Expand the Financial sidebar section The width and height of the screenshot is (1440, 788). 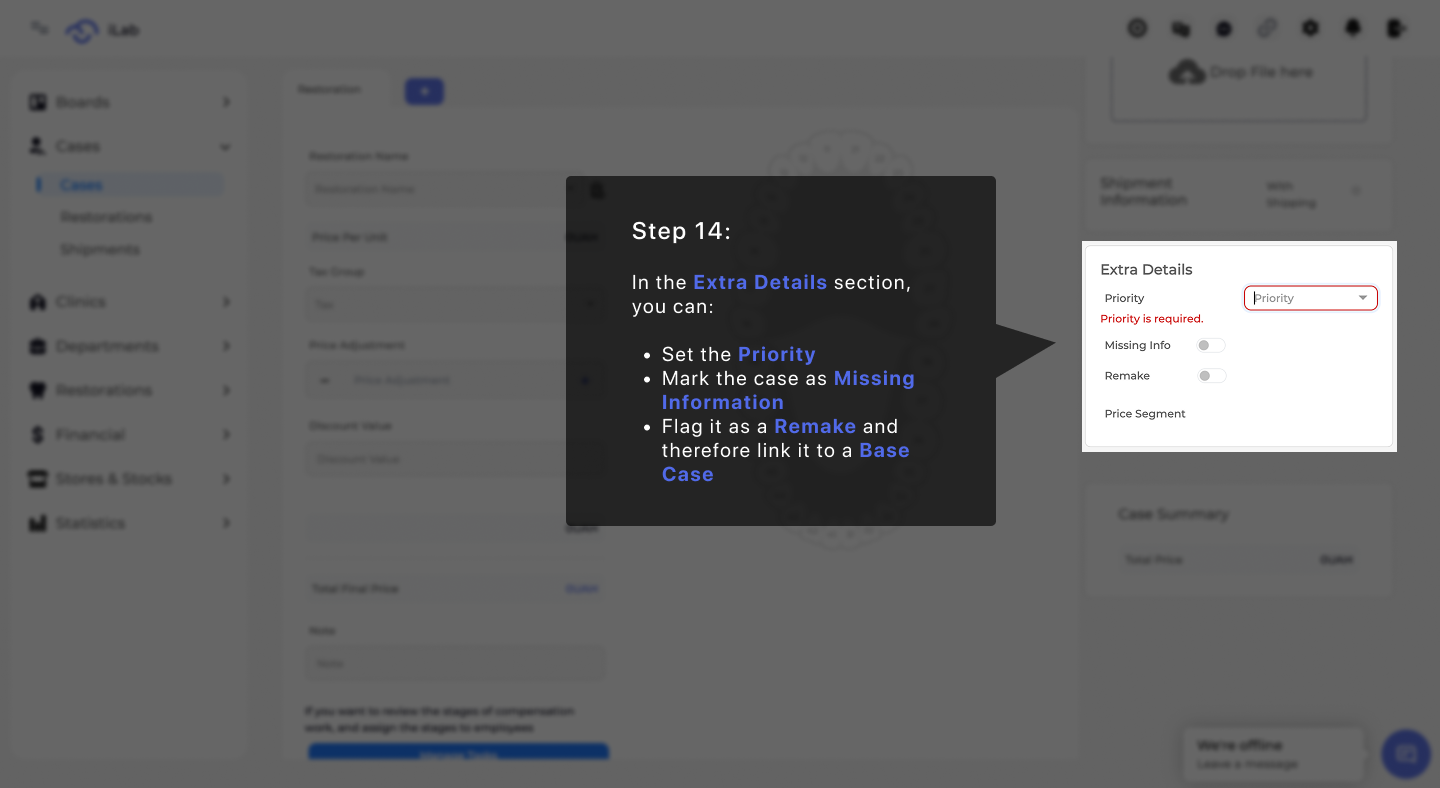coord(129,435)
